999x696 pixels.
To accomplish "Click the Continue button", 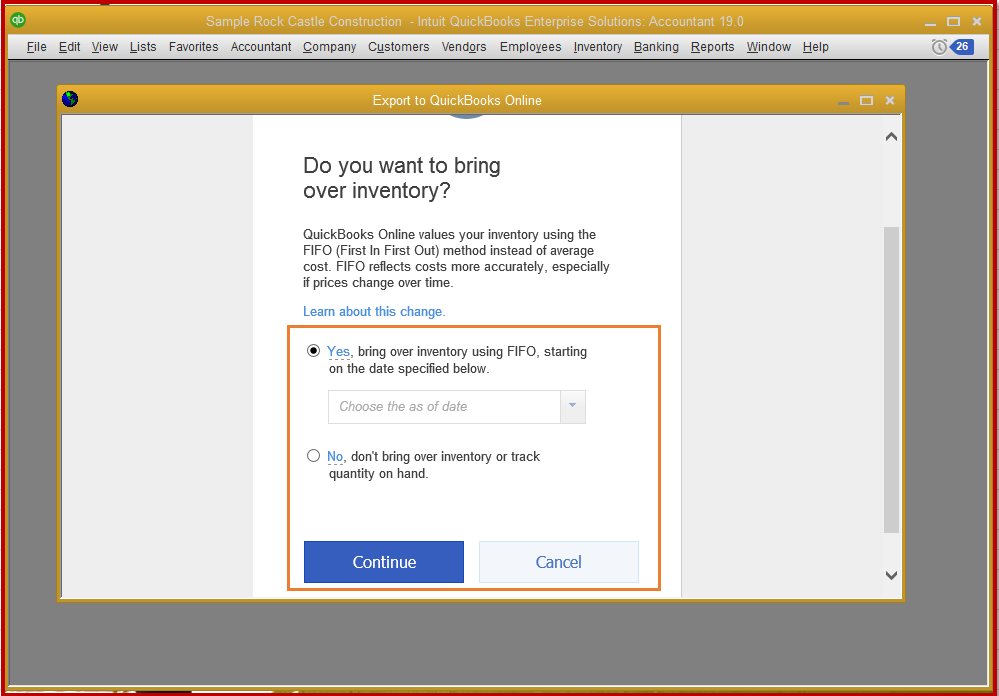I will pos(384,562).
